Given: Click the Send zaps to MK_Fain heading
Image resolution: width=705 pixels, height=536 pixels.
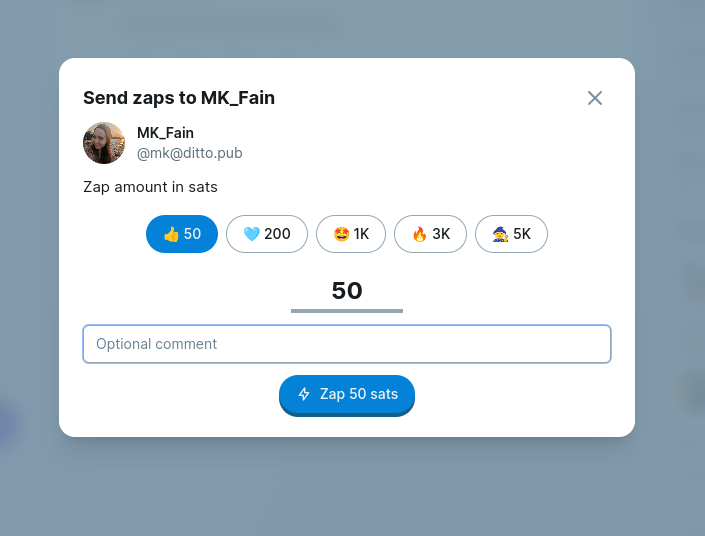Looking at the screenshot, I should pyautogui.click(x=179, y=98).
